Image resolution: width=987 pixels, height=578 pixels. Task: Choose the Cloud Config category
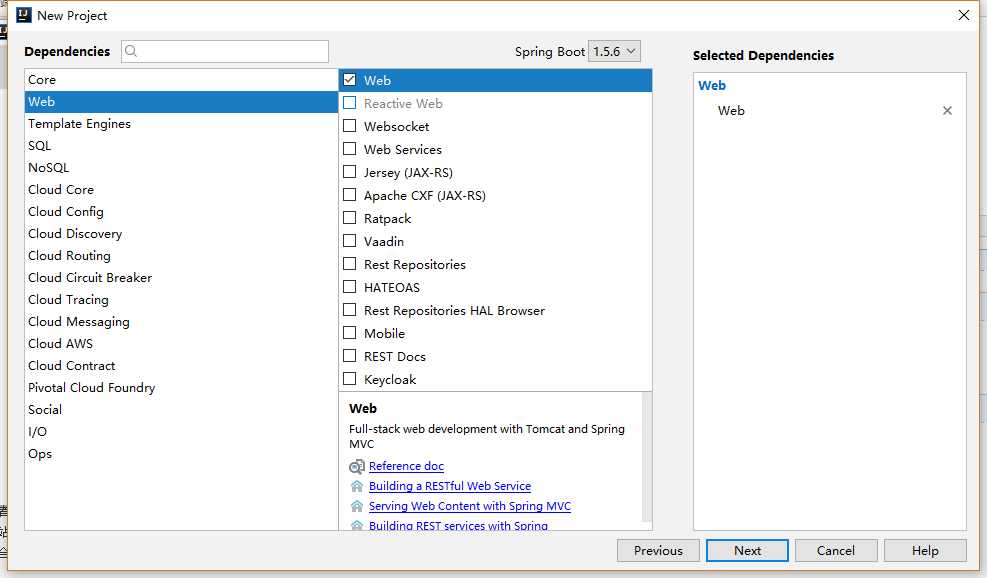[181, 212]
